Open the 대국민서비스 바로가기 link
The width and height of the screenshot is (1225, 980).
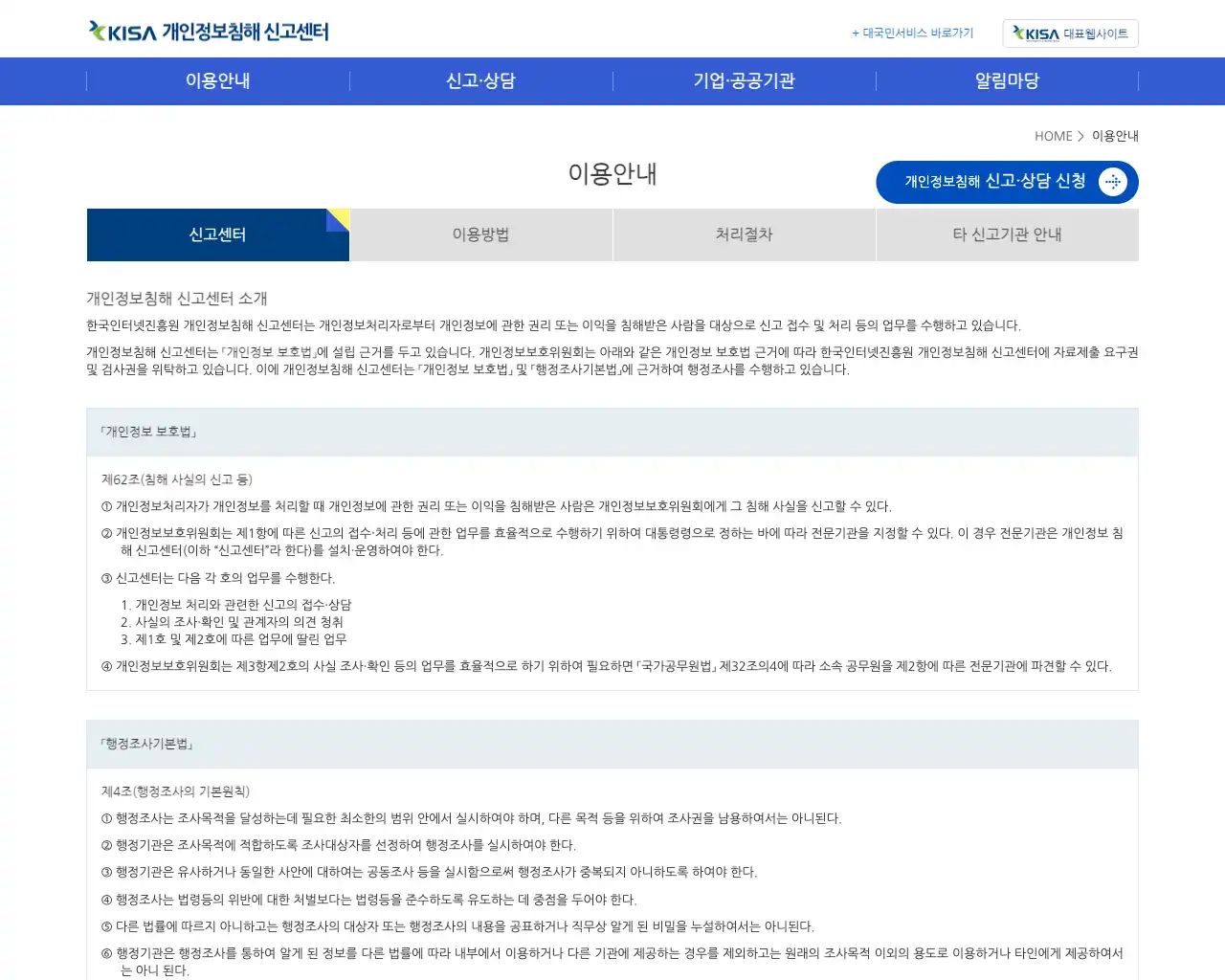[913, 33]
